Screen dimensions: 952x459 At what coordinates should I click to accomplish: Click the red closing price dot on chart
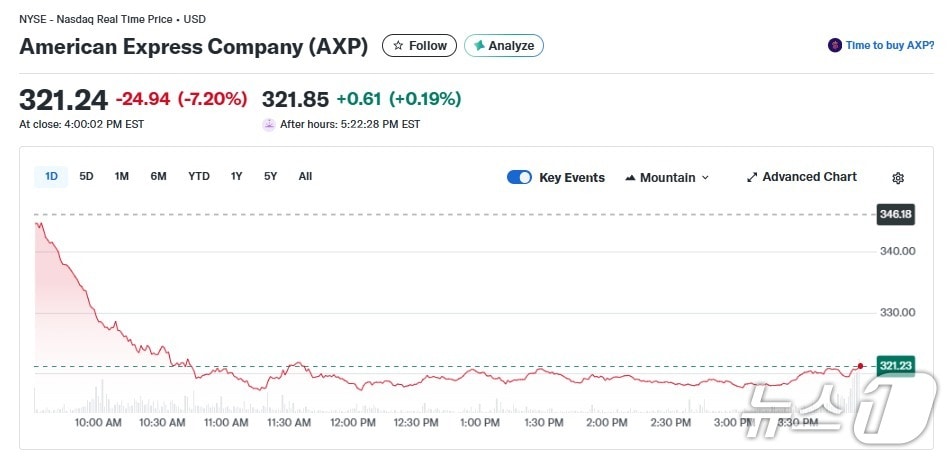860,366
